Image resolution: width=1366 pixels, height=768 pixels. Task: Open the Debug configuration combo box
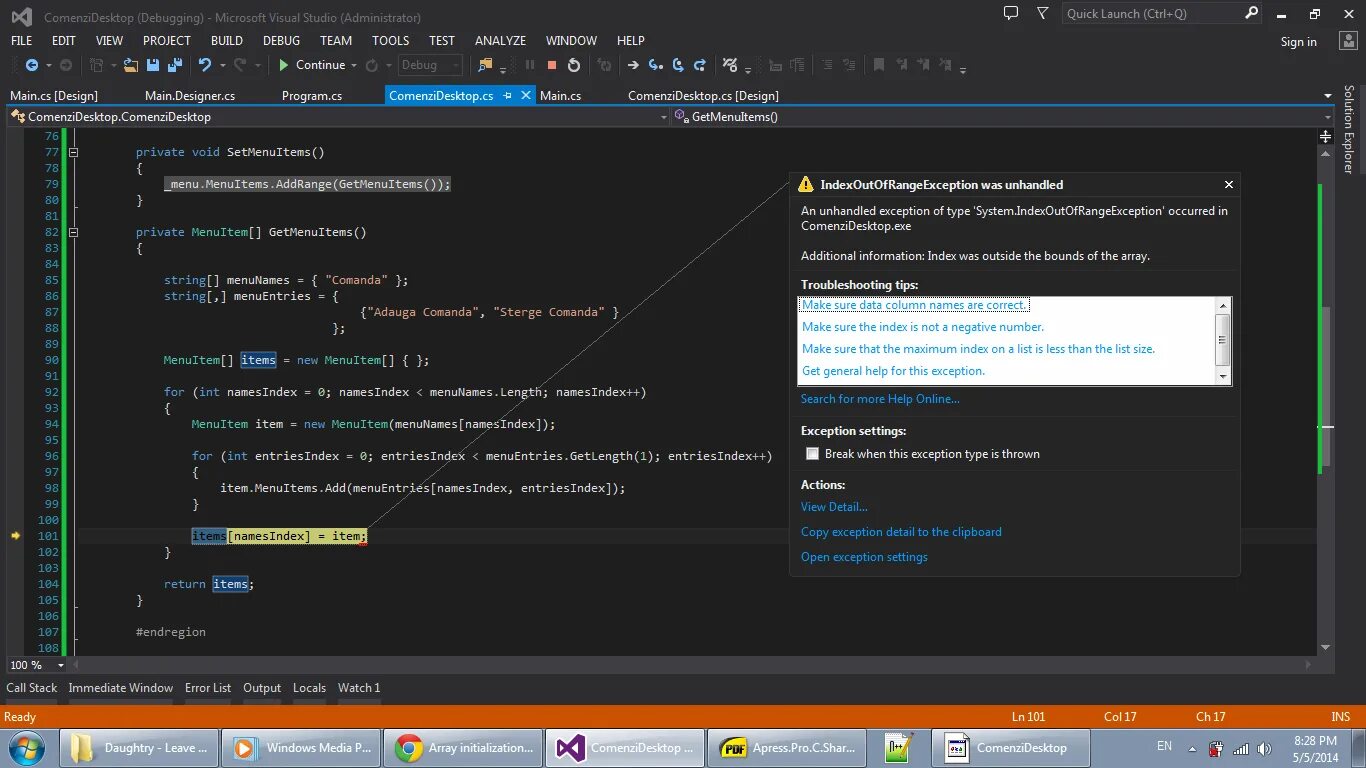tap(430, 65)
